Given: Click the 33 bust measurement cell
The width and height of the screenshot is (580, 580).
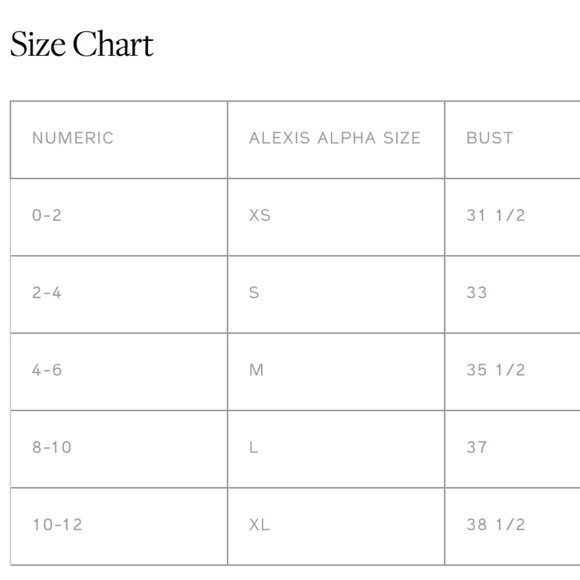Looking at the screenshot, I should coord(512,294).
